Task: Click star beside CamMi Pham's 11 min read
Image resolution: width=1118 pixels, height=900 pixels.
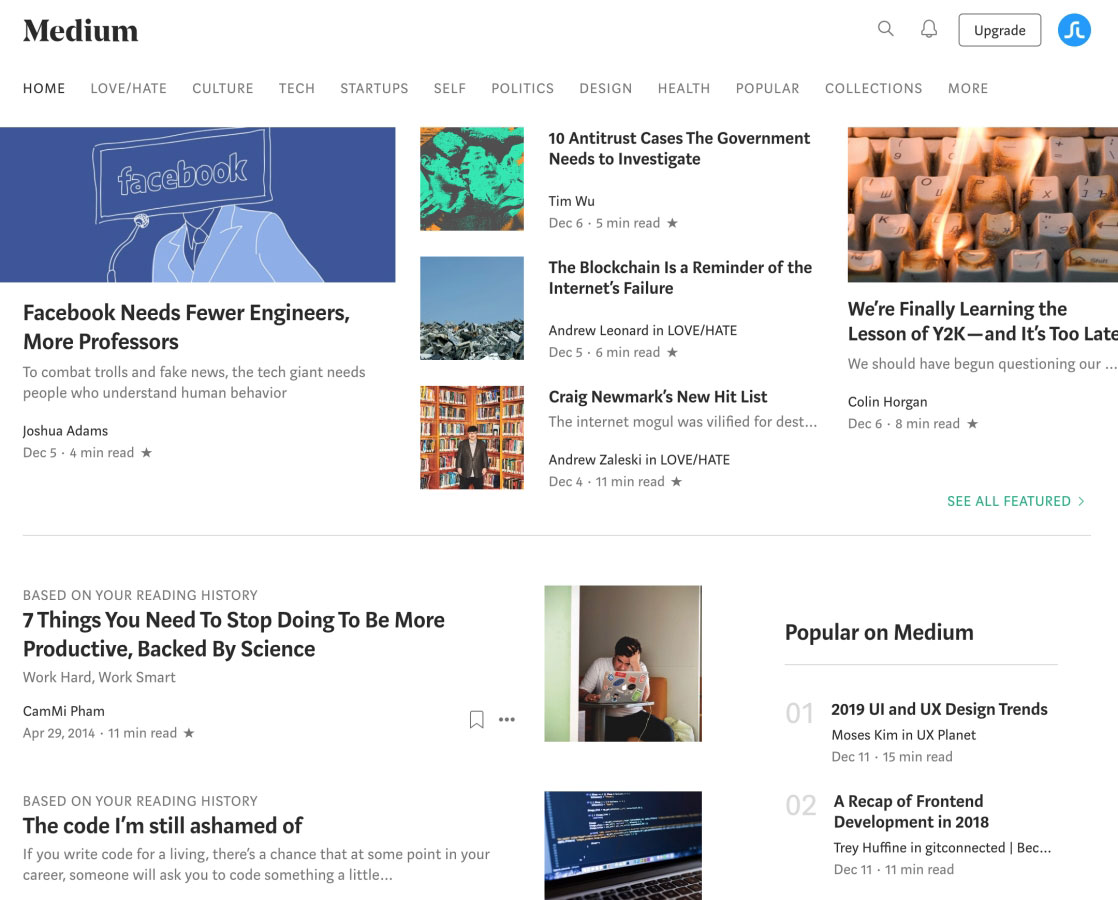Action: point(189,732)
